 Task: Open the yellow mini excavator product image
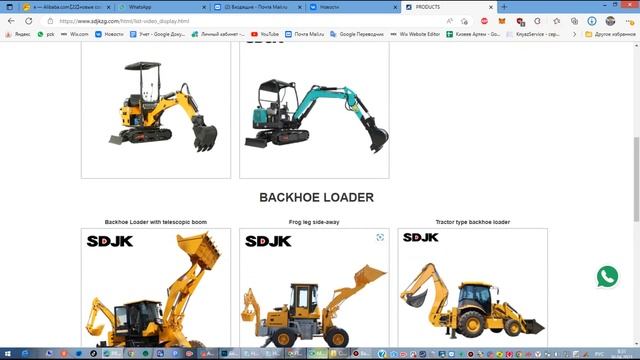[x=156, y=109]
